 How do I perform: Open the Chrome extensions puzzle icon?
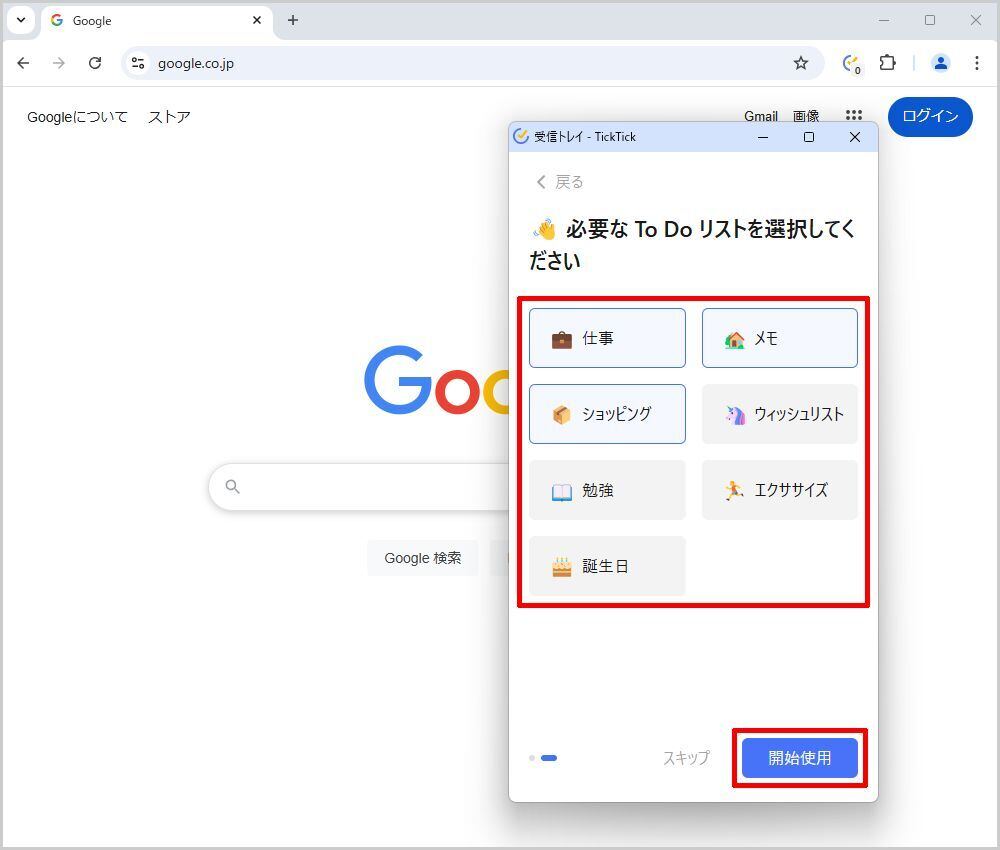pyautogui.click(x=887, y=63)
